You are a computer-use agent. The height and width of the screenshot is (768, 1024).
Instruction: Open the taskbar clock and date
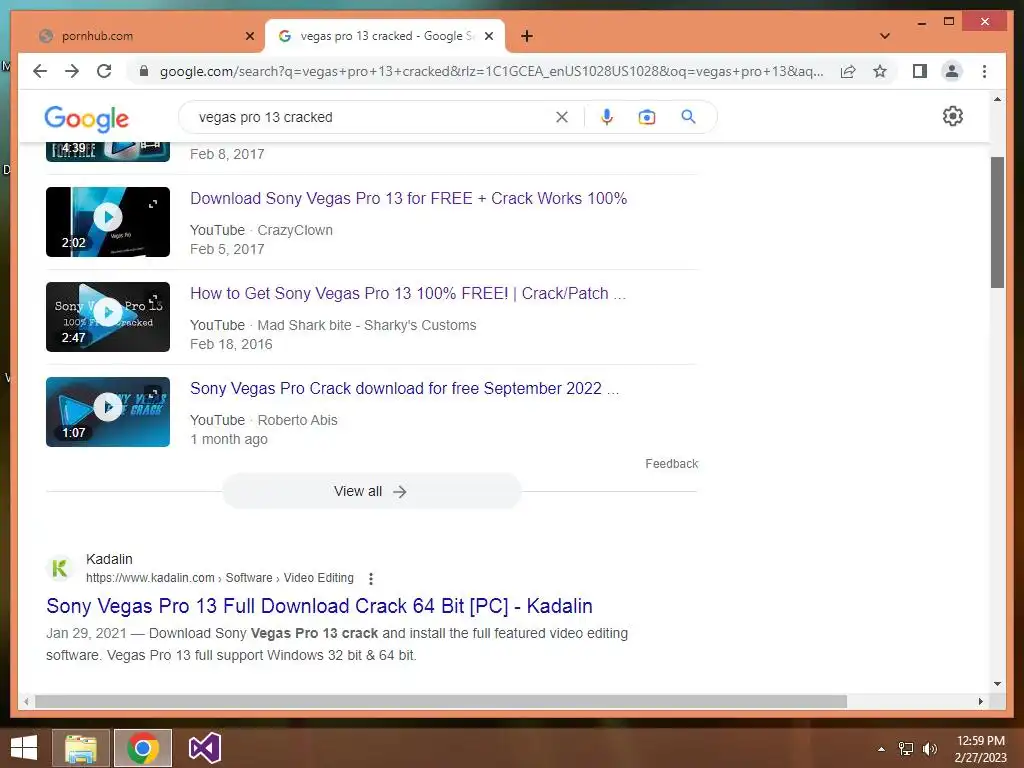[981, 749]
